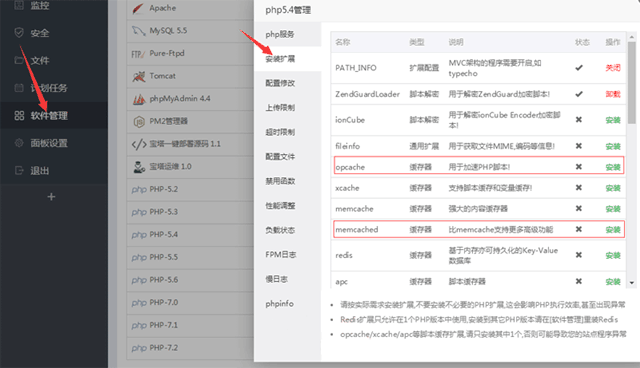Image resolution: width=640 pixels, height=368 pixels.
Task: Click the PM2管理器 hexagon icon
Action: 139,121
